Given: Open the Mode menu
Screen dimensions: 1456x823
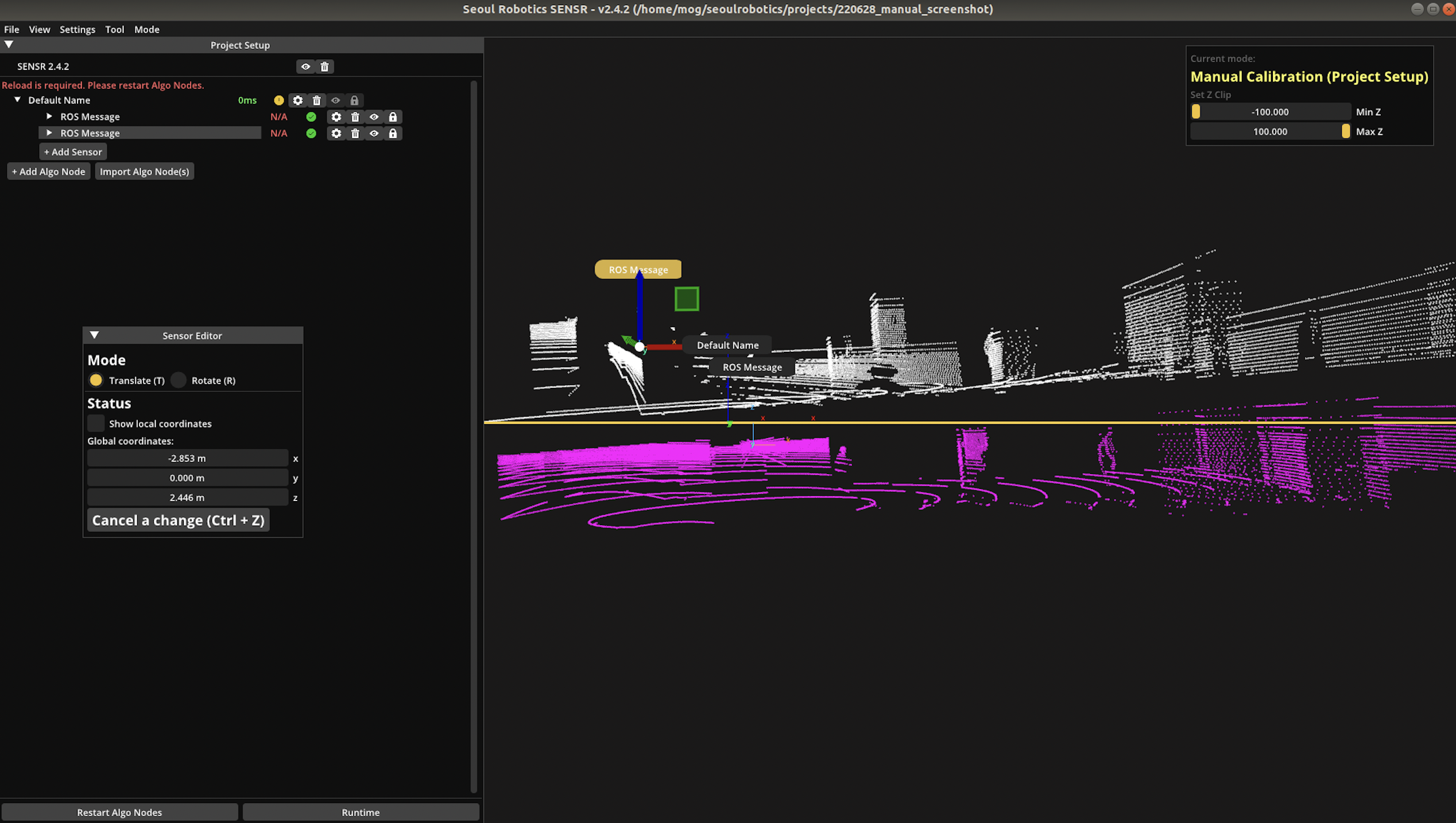Looking at the screenshot, I should 147,29.
